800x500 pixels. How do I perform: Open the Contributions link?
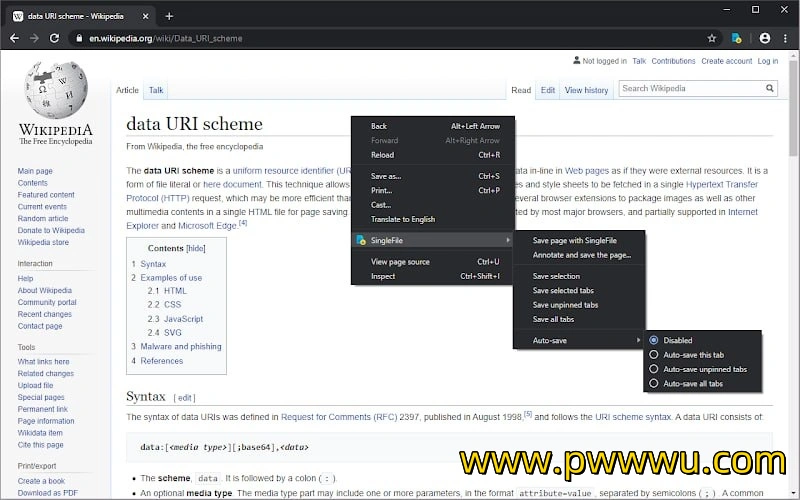point(673,61)
